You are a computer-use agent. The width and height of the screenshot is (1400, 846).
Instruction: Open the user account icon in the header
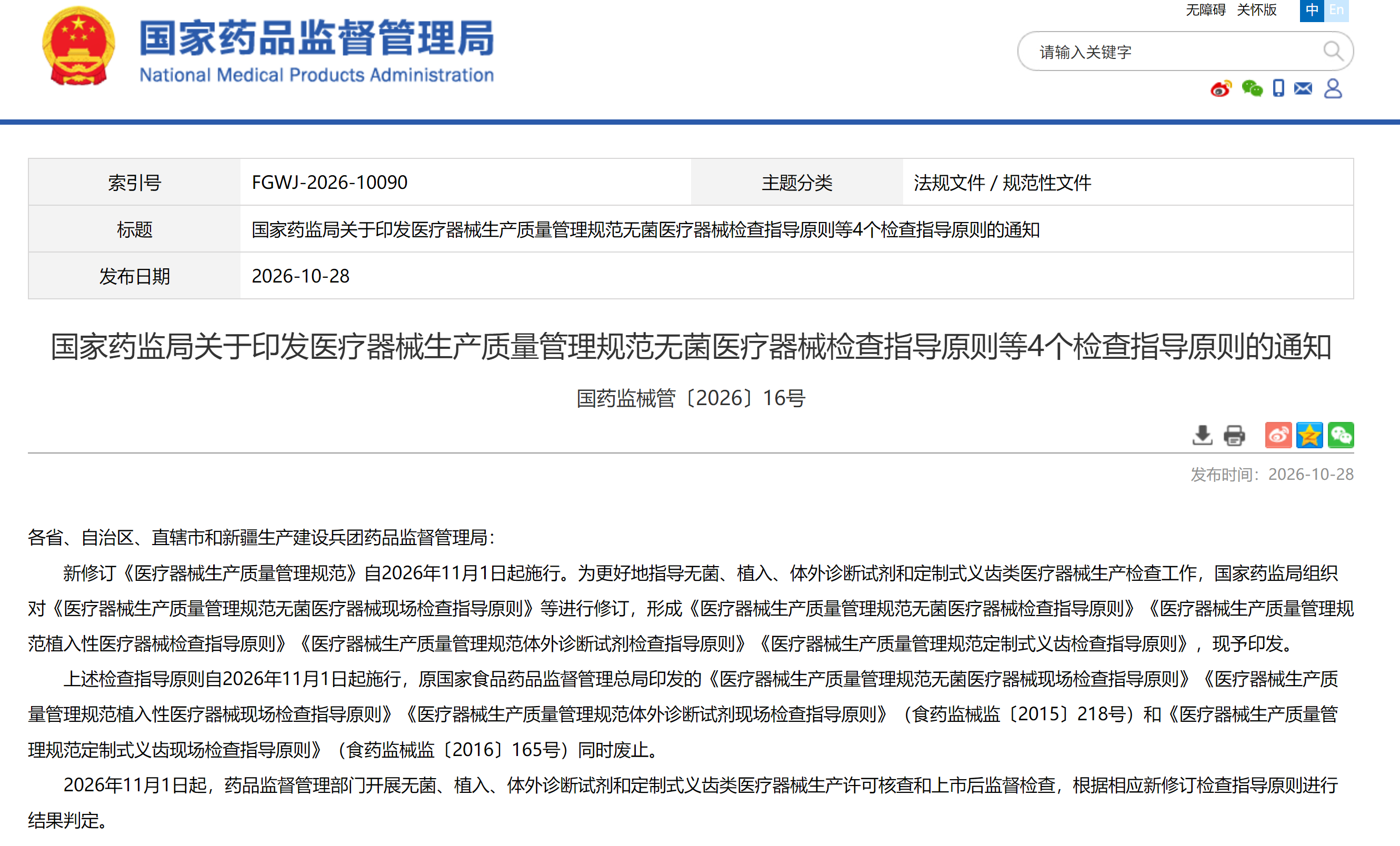pos(1333,88)
